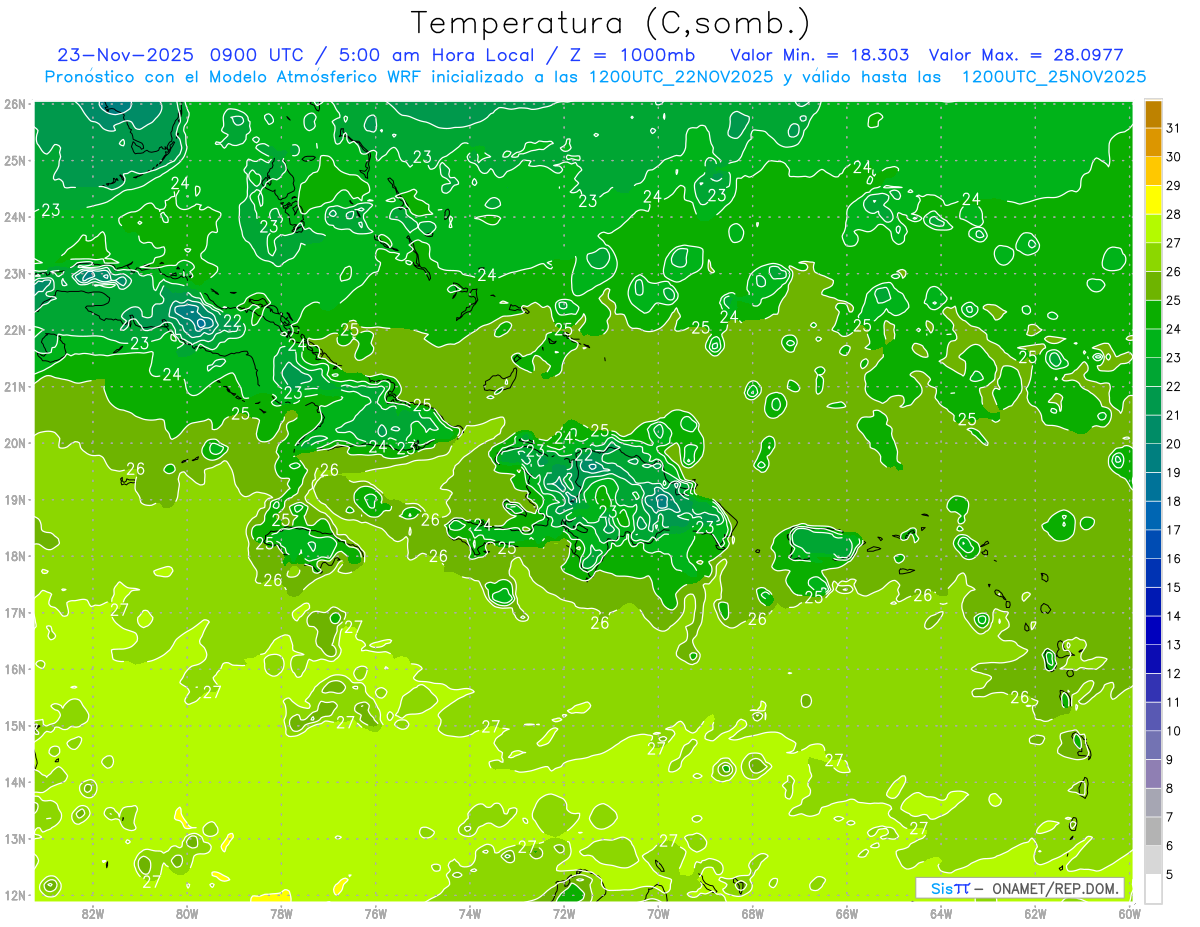Click the longitude axis label 66W
The width and height of the screenshot is (1200, 927).
[847, 913]
